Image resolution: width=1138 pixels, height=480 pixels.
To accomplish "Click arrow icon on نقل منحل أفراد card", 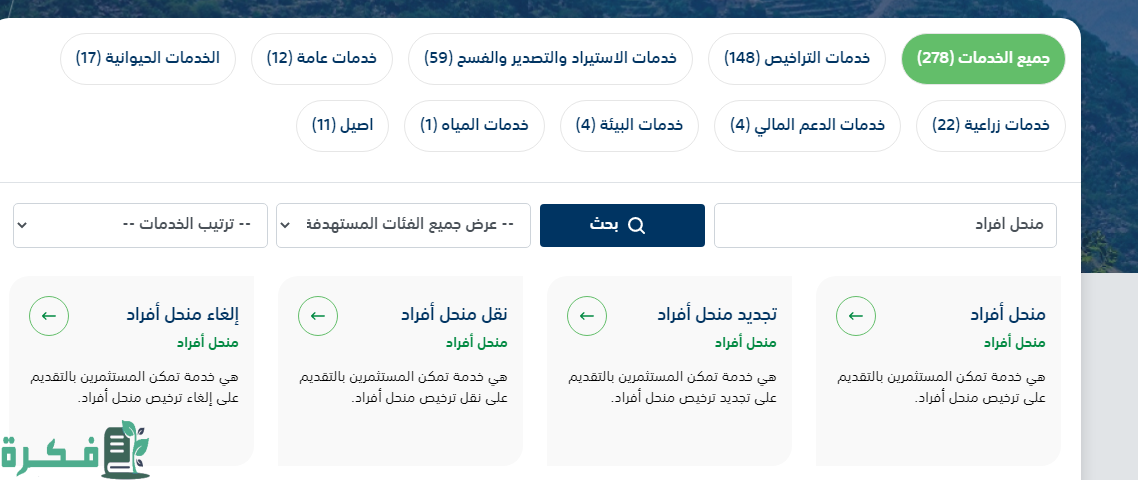I will (318, 316).
